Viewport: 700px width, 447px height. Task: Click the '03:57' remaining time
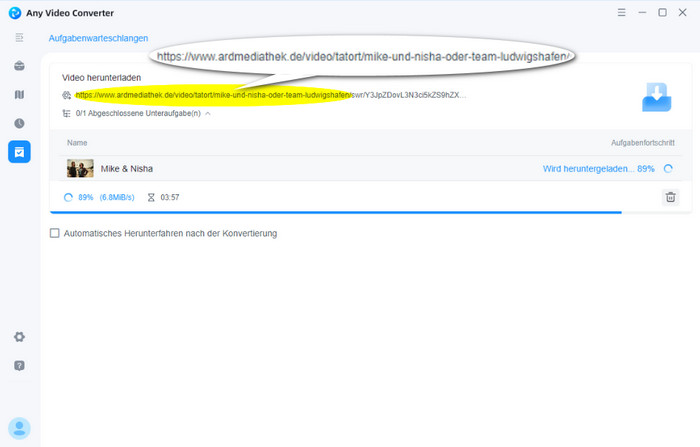click(x=170, y=197)
